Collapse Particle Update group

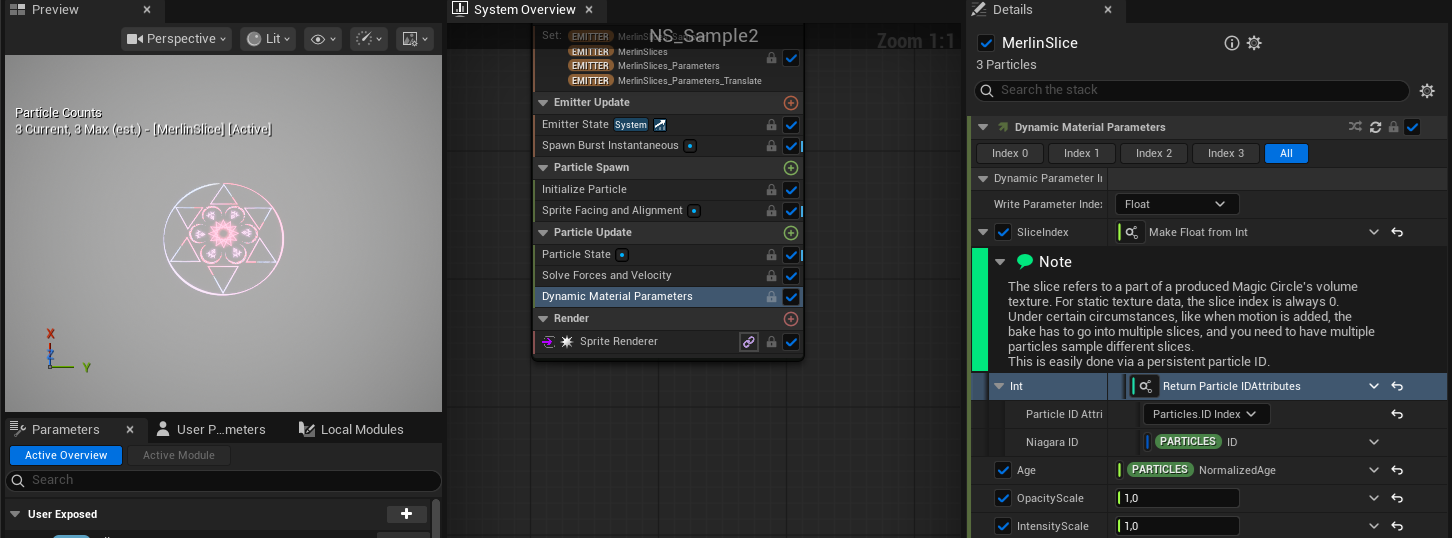[543, 233]
